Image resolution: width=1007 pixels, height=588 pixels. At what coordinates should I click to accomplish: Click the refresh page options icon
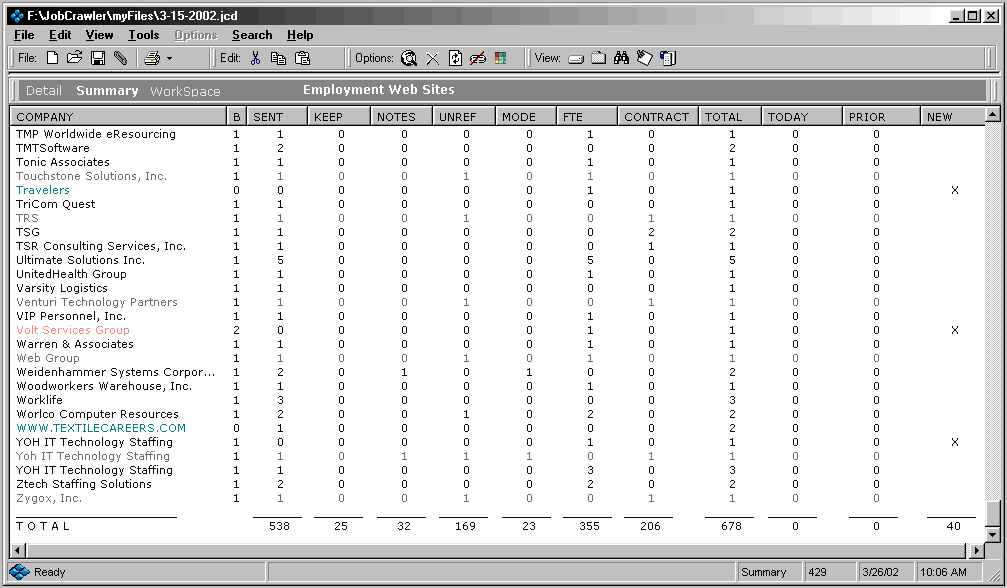click(x=455, y=58)
